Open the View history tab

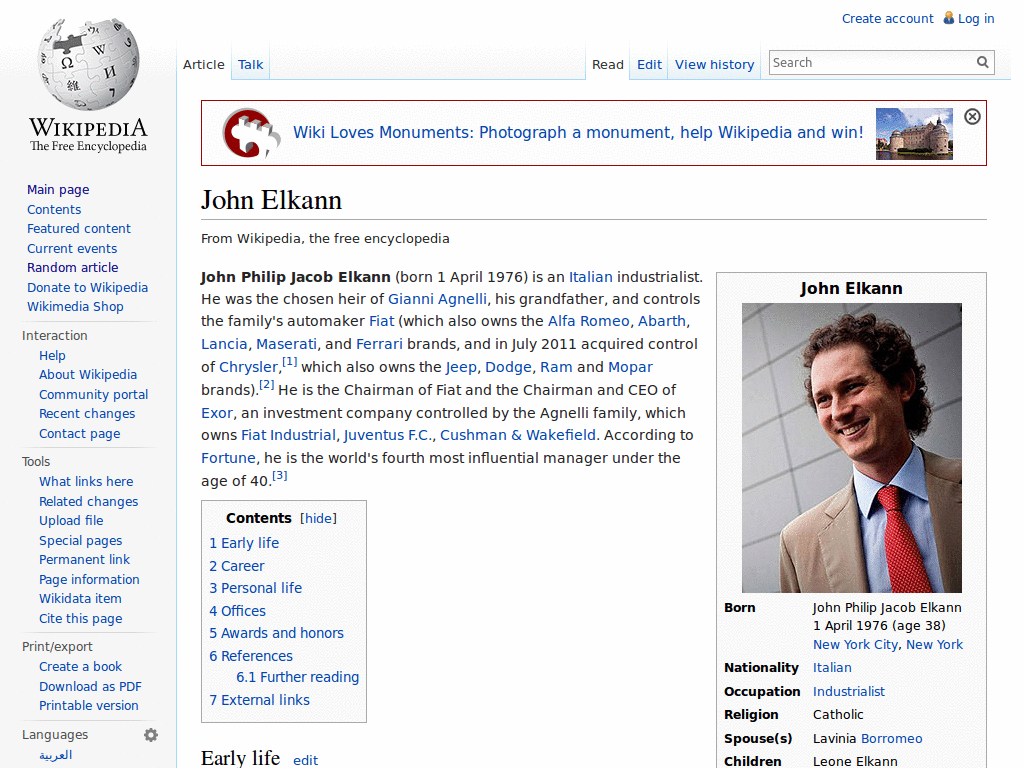714,65
